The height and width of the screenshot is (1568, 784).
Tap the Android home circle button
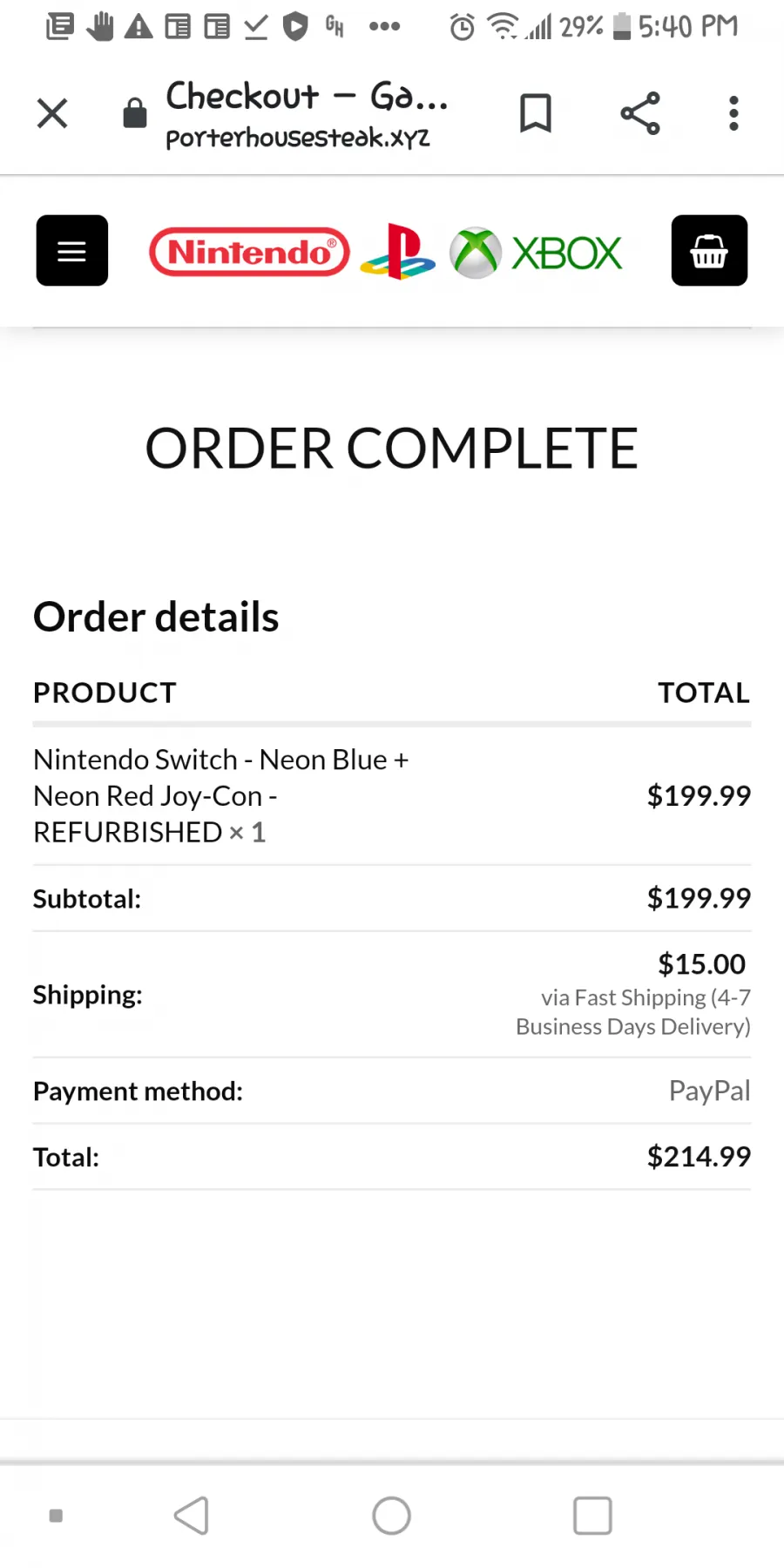point(392,1516)
